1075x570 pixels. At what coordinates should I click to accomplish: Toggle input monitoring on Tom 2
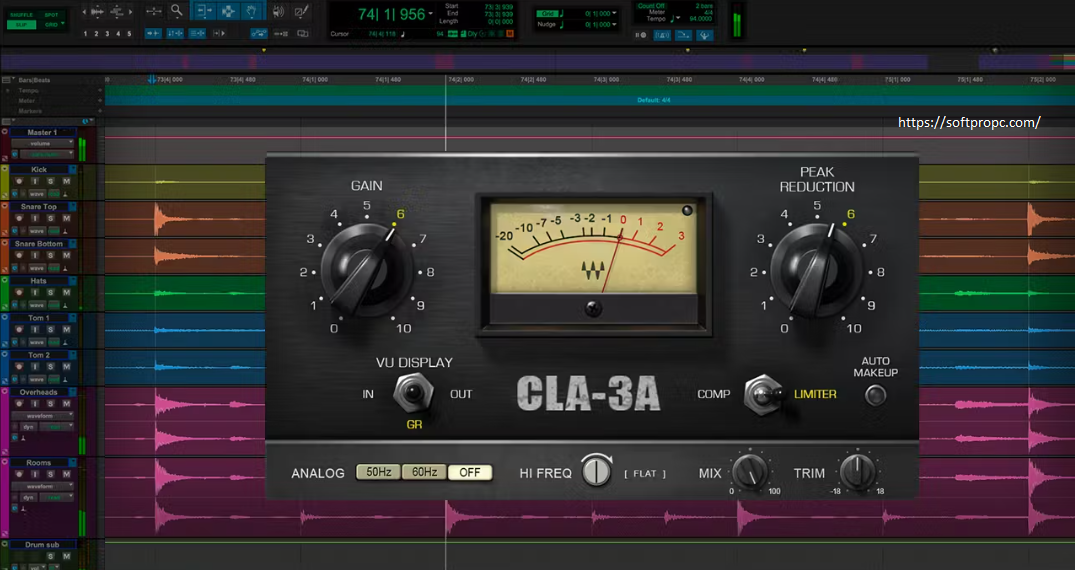click(35, 366)
